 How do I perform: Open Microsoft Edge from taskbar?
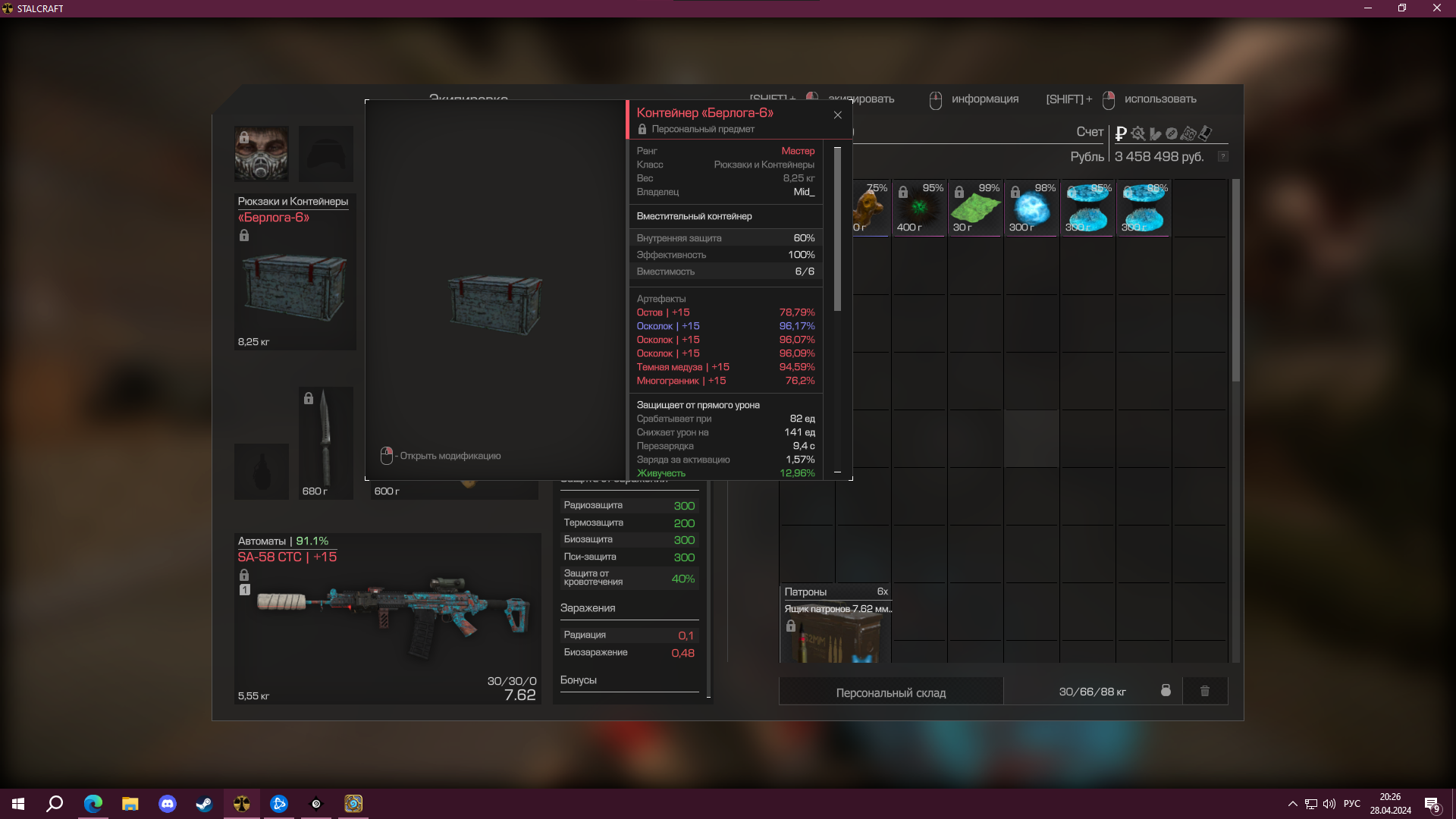(x=93, y=804)
